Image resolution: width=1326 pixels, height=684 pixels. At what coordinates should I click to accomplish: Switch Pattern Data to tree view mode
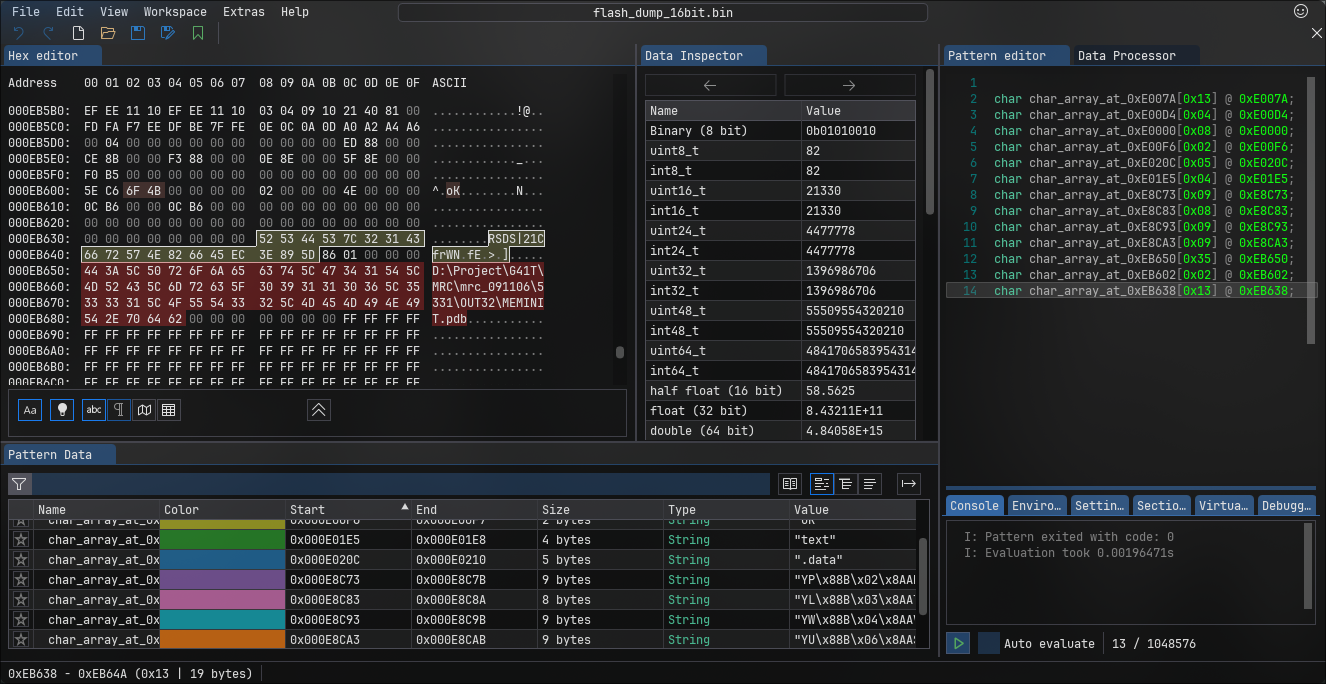(x=846, y=484)
